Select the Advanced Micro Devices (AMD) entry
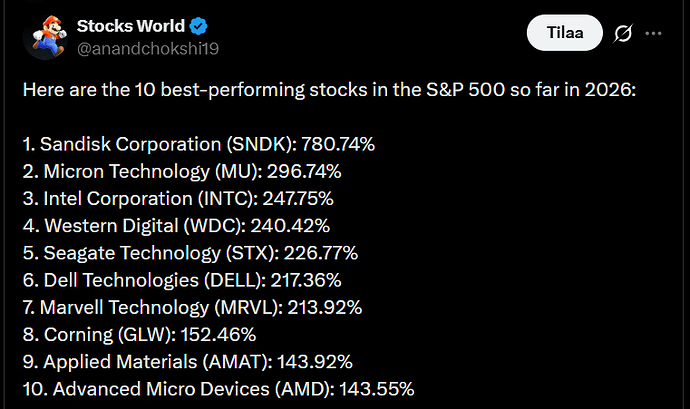Viewport: 690px width, 409px height. click(219, 389)
